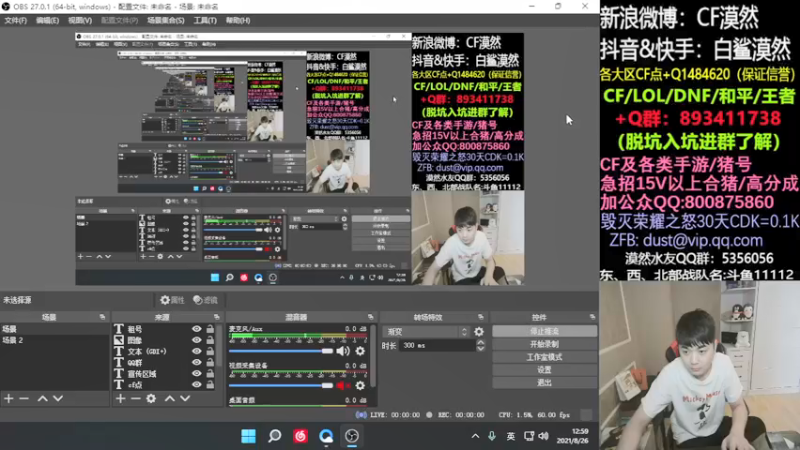The width and height of the screenshot is (800, 450).
Task: Open Windows search from the taskbar
Action: click(274, 436)
